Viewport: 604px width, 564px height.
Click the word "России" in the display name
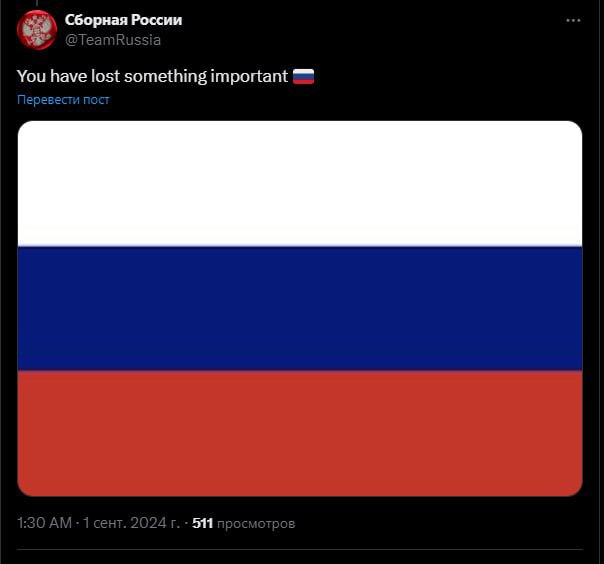154,20
